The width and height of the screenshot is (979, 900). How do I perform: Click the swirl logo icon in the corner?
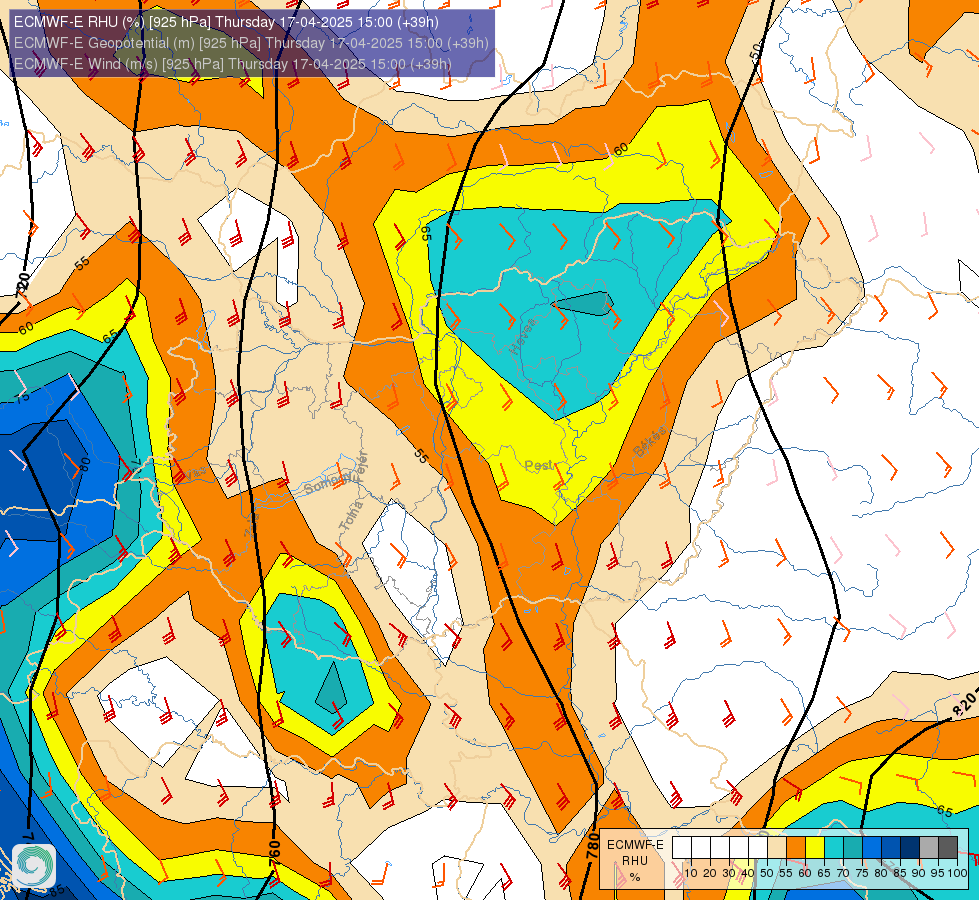click(x=34, y=866)
